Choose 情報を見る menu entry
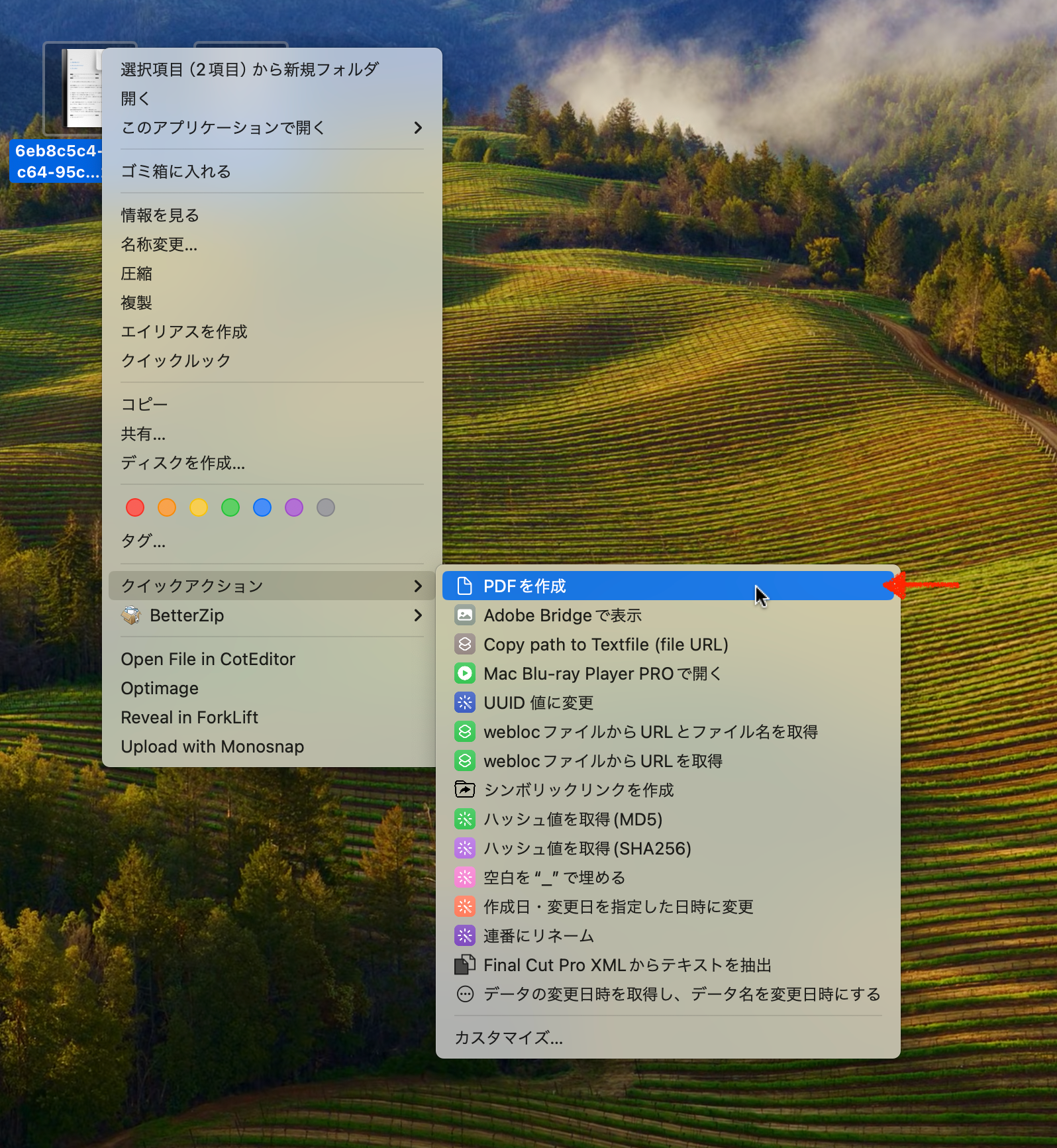The image size is (1057, 1148). 160,215
